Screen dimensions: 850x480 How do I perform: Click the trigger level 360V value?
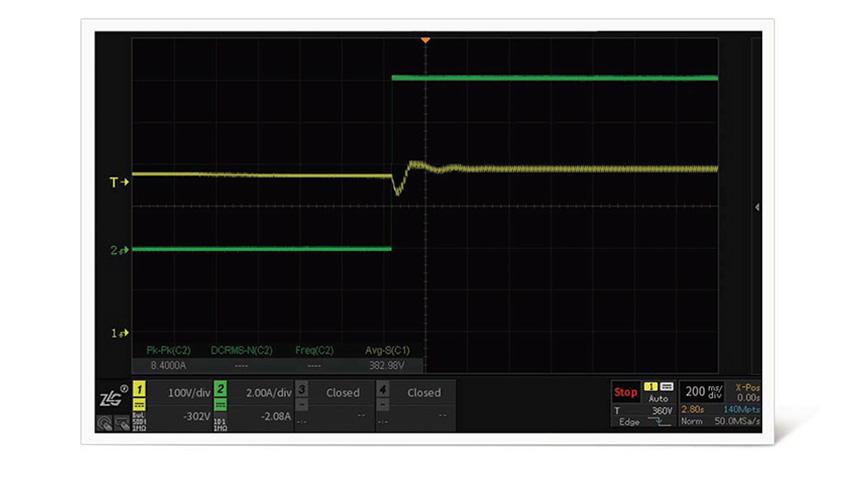tap(662, 411)
